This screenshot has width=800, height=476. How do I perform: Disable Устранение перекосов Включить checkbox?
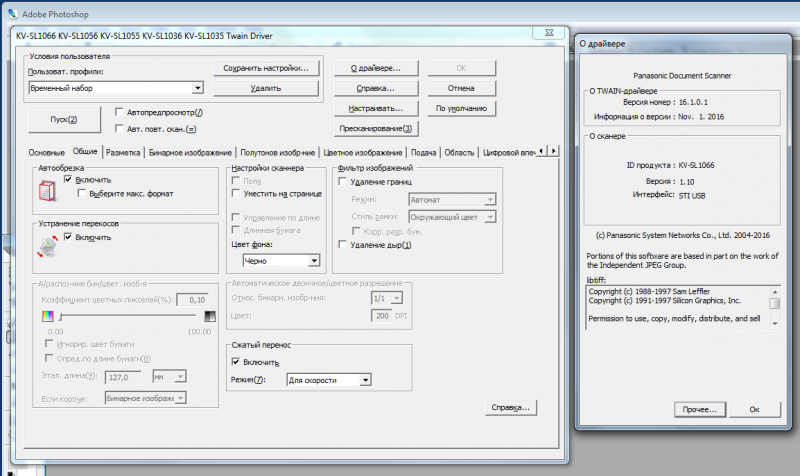(68, 237)
